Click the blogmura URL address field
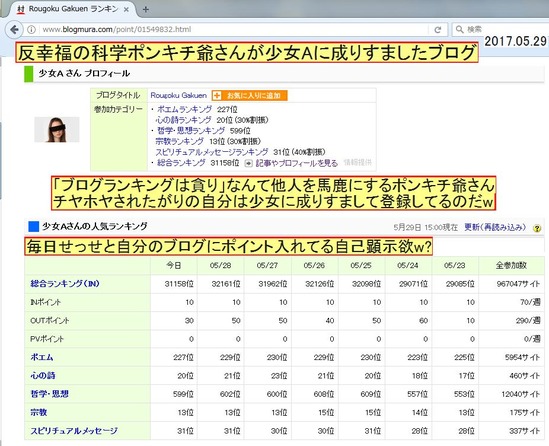549x446 pixels. (x=231, y=30)
